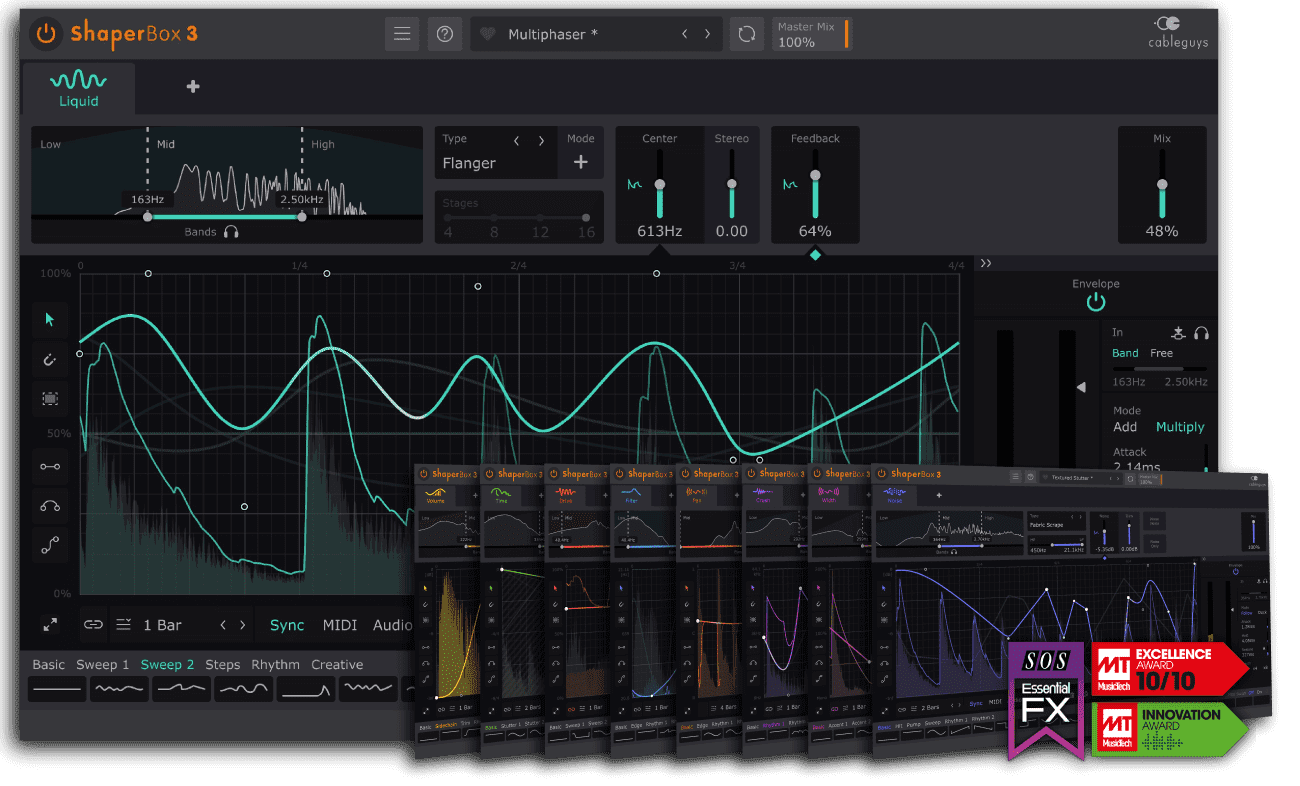Click the refresh randomize preset icon

pos(746,34)
